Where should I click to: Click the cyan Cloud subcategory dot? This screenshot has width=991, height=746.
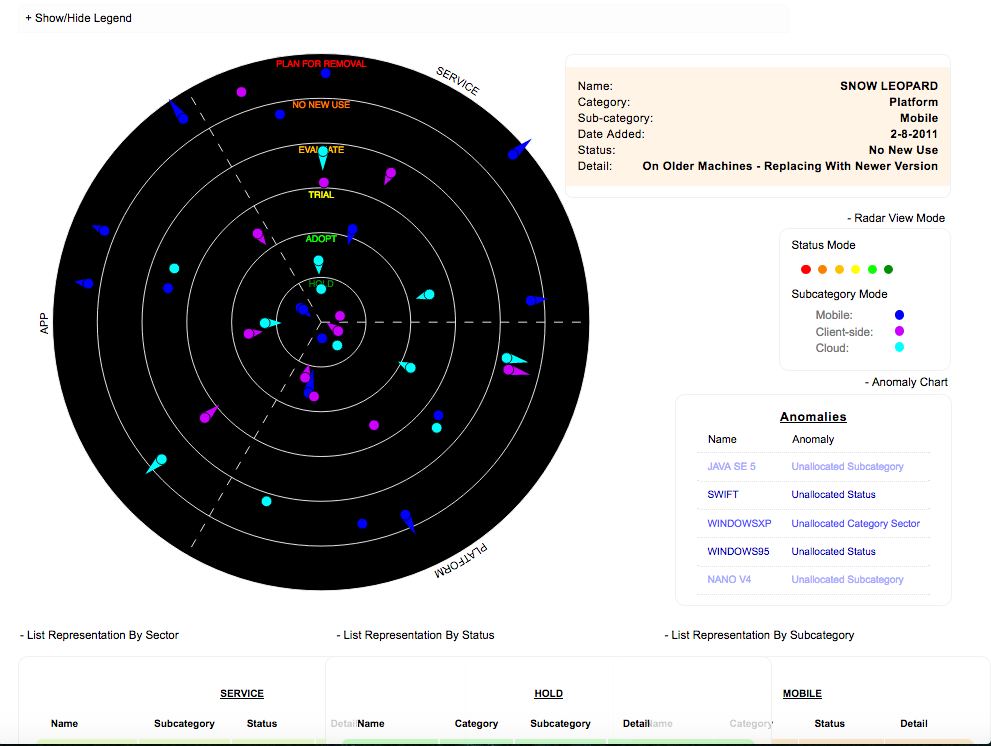[899, 347]
